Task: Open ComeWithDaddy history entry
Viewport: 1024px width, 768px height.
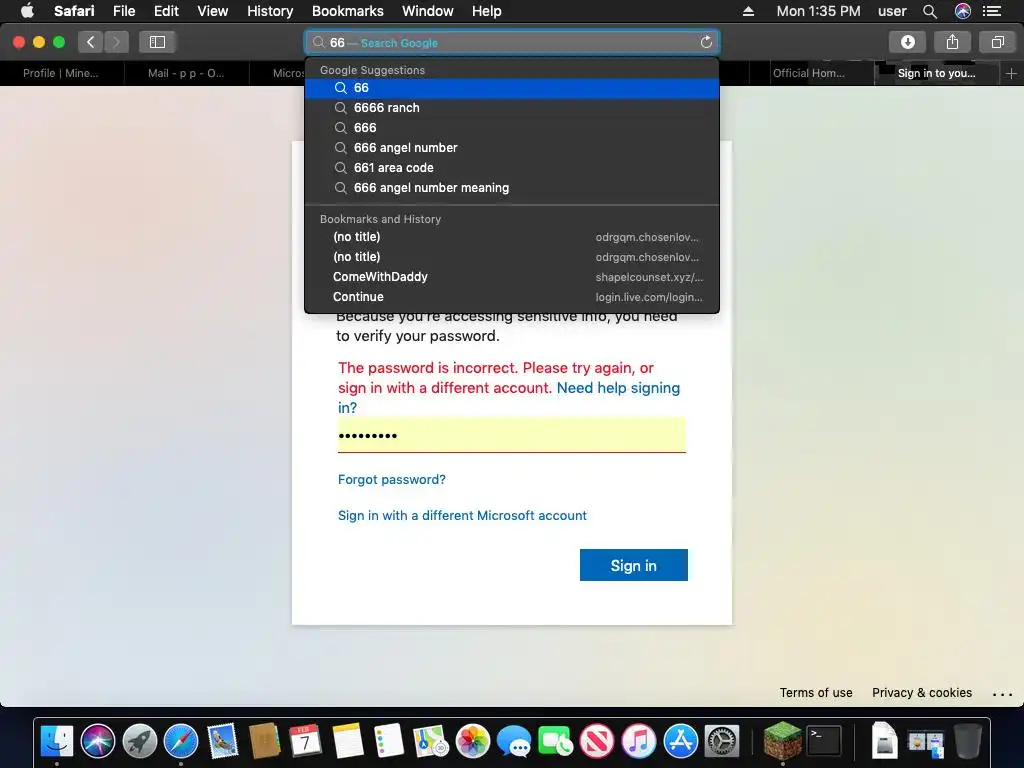Action: (512, 277)
